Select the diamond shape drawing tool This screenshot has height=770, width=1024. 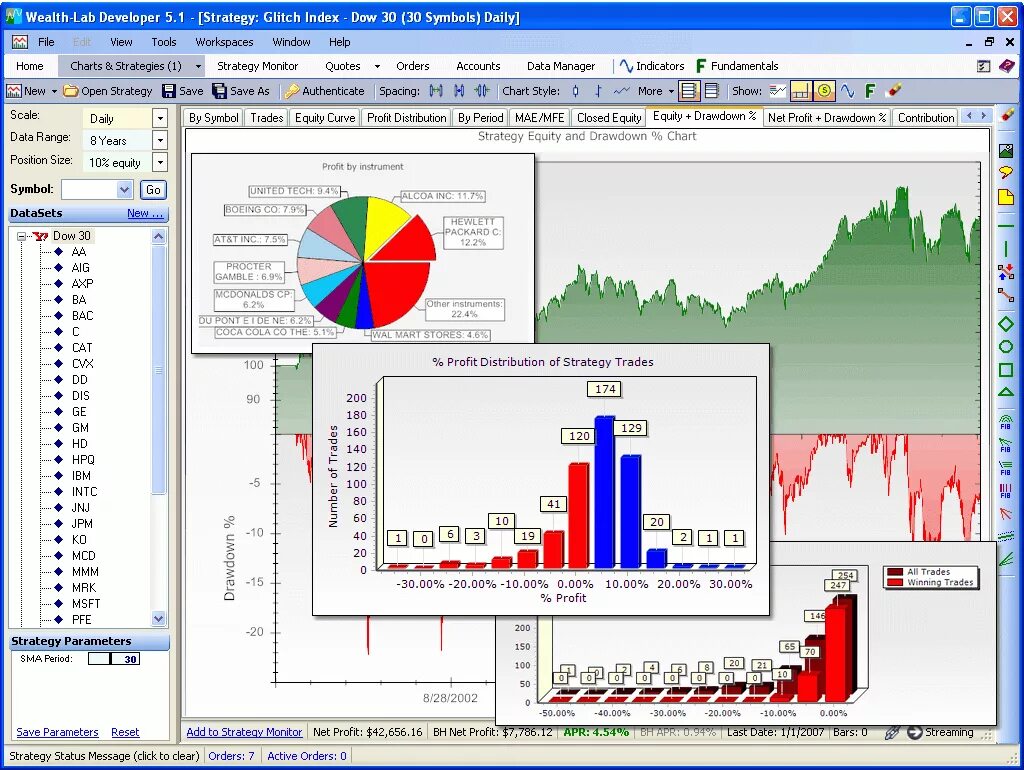coord(1006,324)
